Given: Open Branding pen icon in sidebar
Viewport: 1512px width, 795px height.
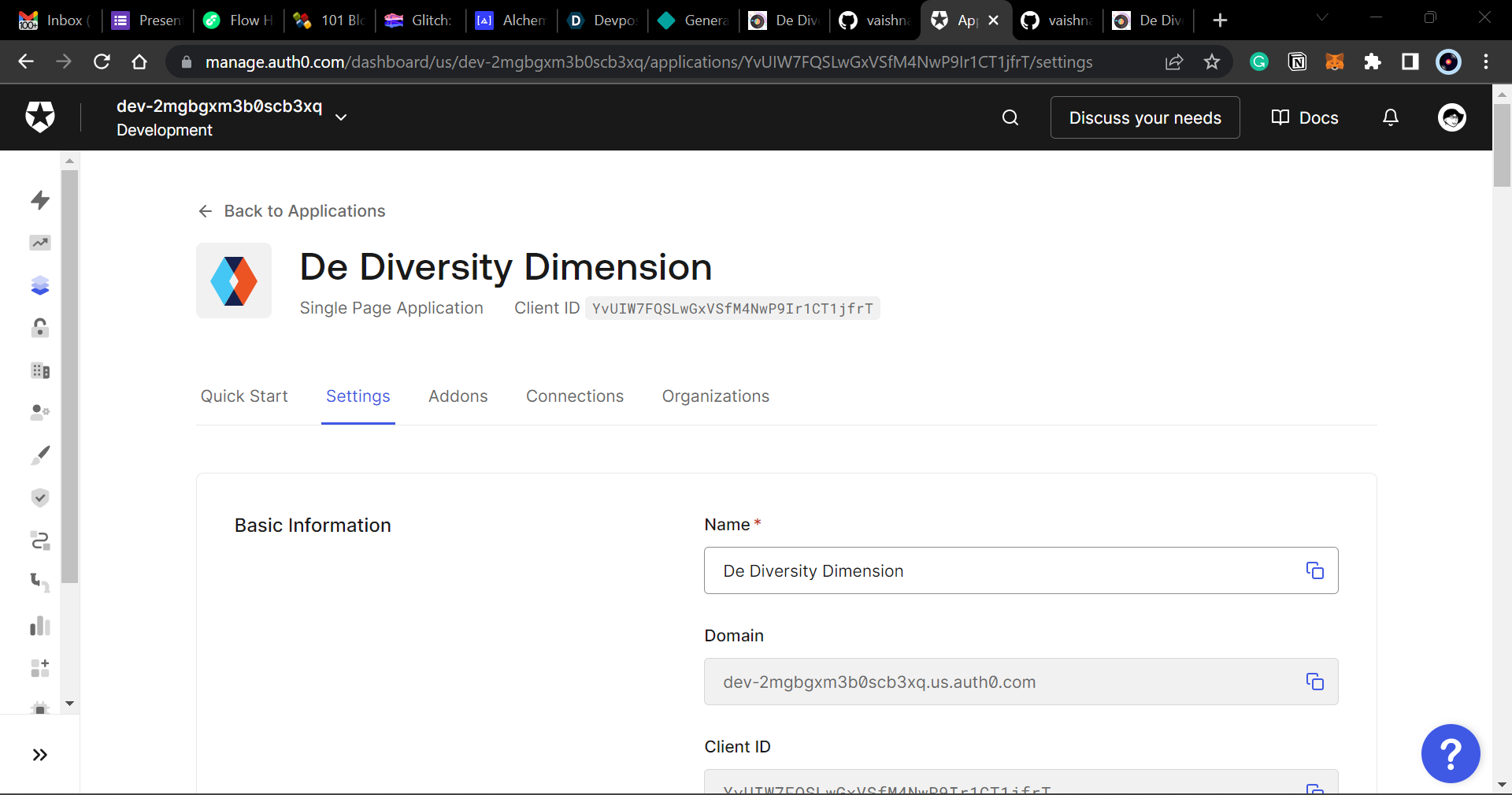Looking at the screenshot, I should (x=40, y=455).
